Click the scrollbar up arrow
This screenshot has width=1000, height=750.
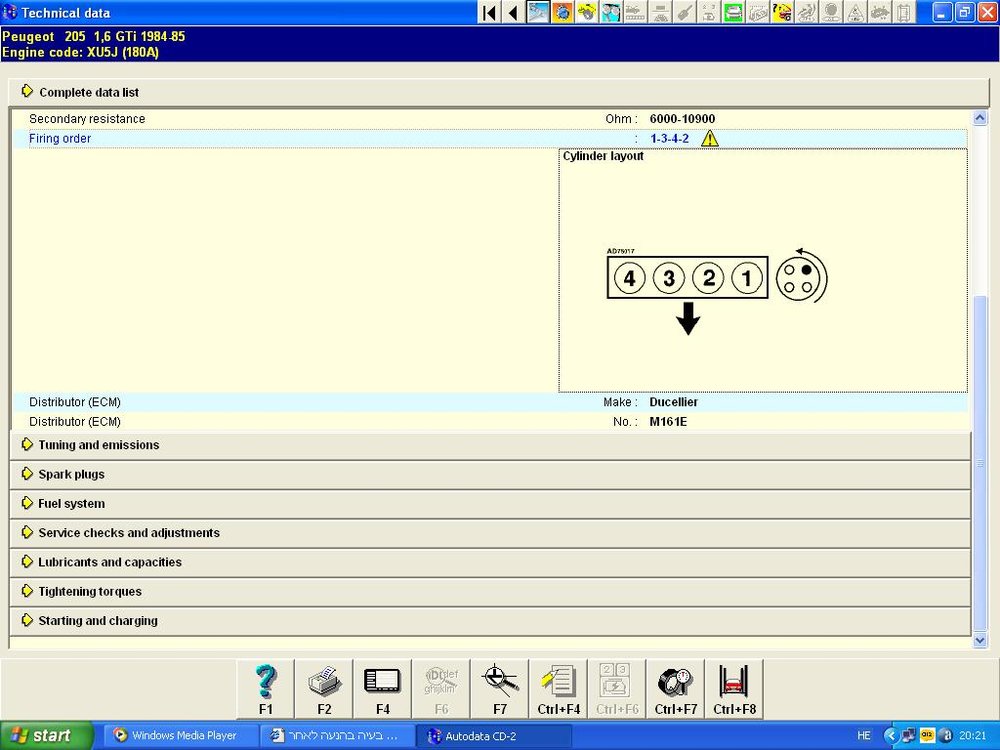click(980, 117)
